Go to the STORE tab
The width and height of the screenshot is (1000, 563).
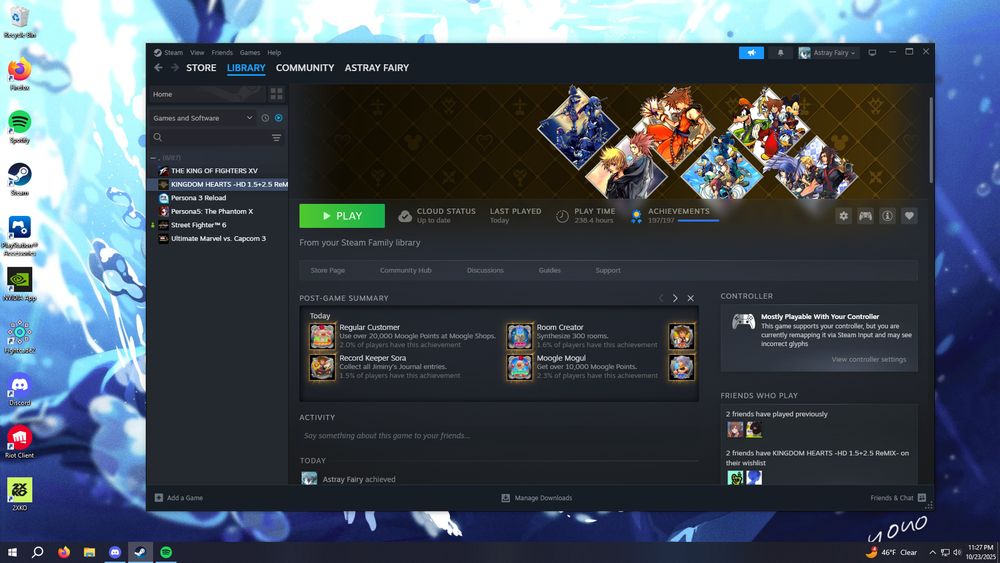(201, 68)
